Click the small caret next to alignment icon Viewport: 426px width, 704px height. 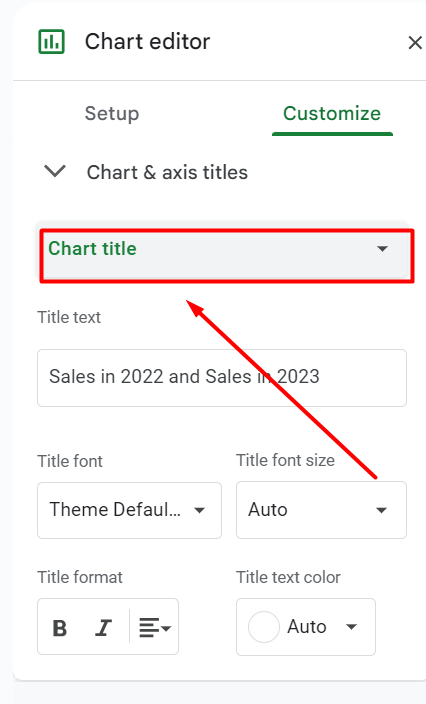pyautogui.click(x=166, y=628)
